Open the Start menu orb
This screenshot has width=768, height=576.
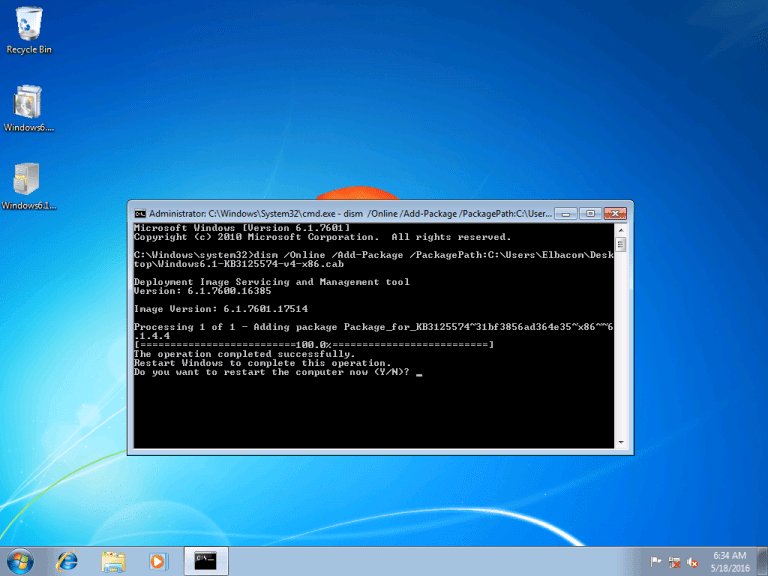20,560
